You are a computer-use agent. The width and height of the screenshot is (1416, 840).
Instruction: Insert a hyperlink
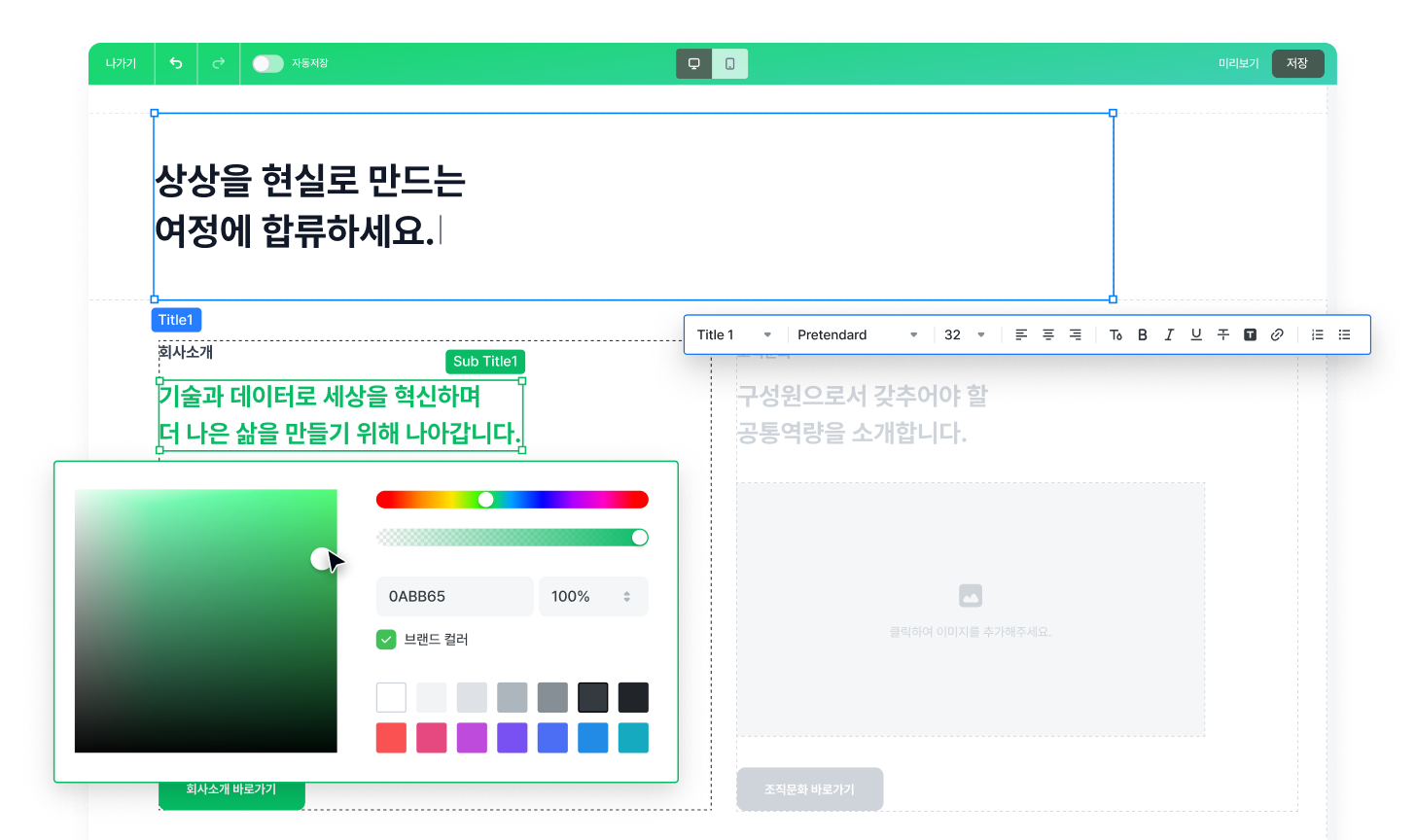tap(1277, 334)
